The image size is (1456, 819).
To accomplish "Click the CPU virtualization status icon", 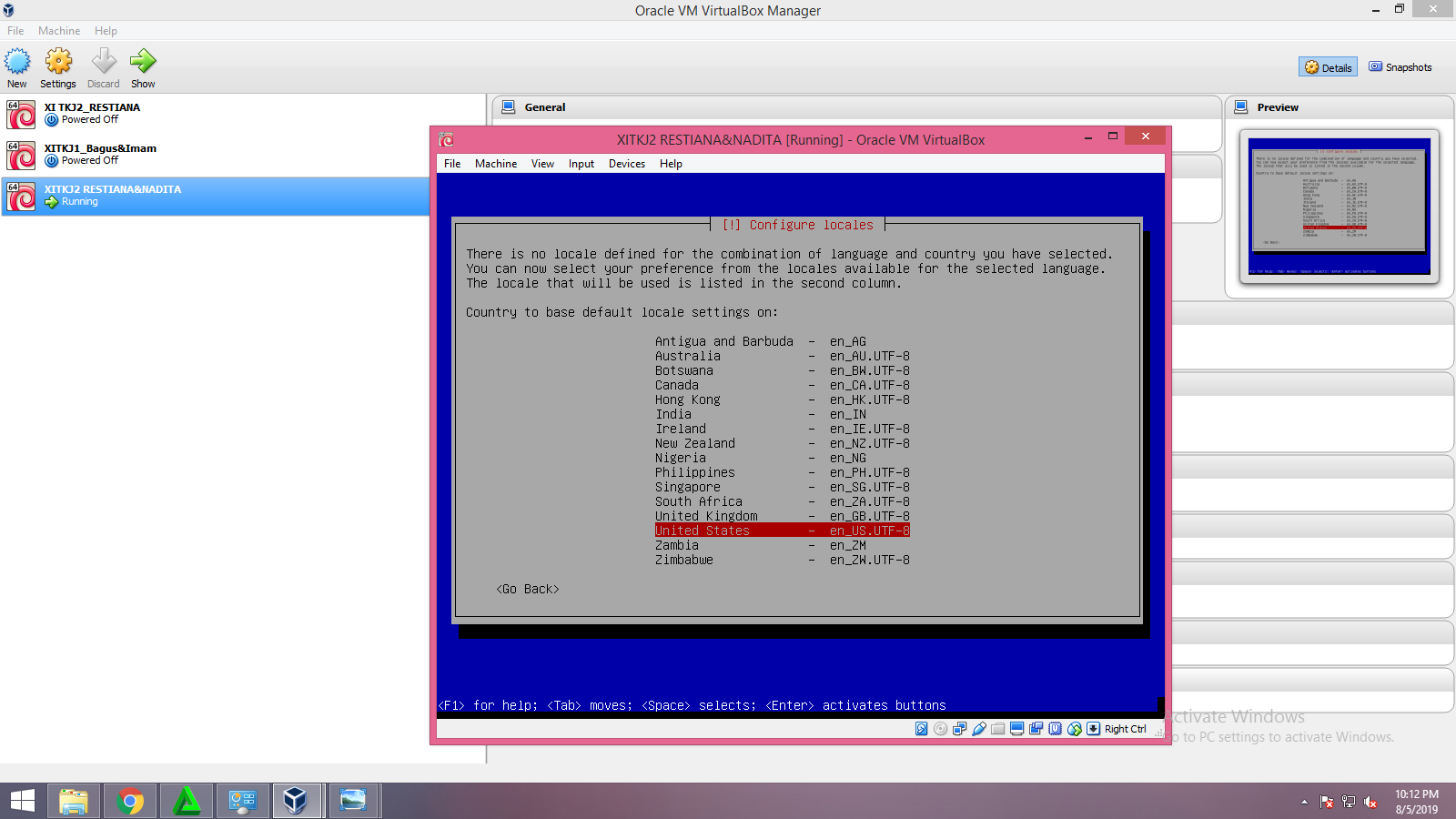I will pos(1056,729).
